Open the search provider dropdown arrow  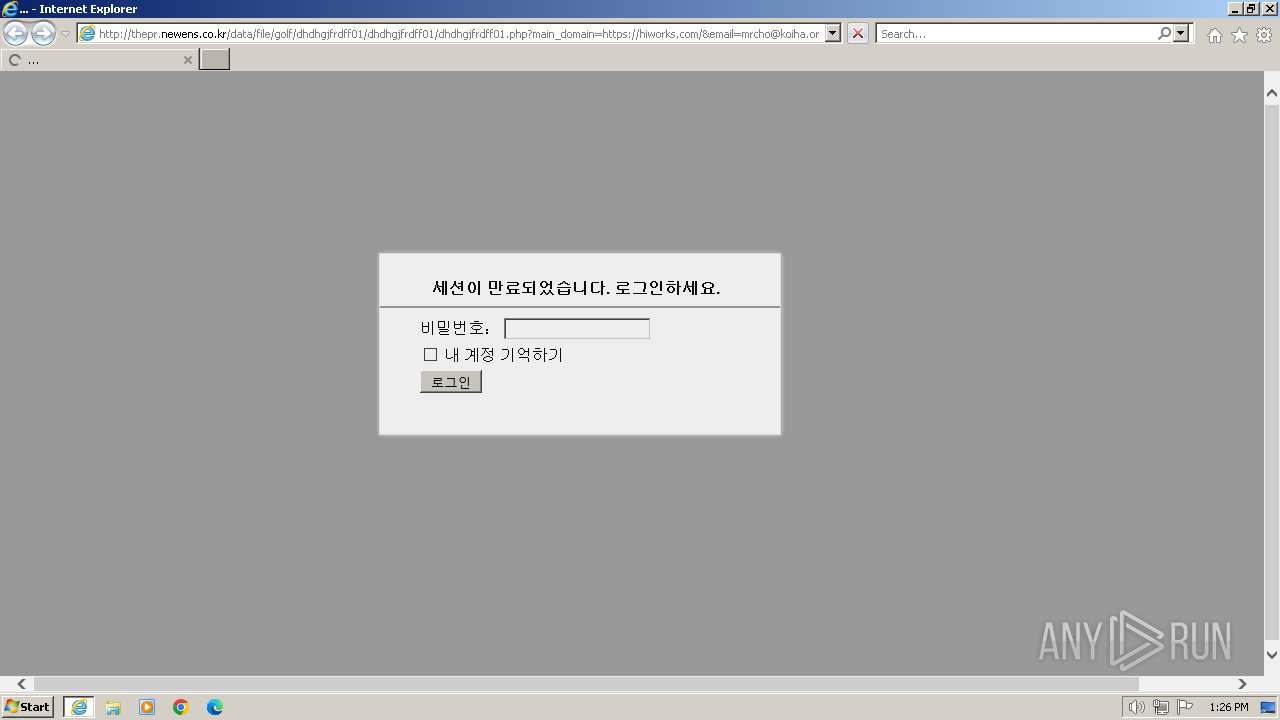pos(1182,33)
